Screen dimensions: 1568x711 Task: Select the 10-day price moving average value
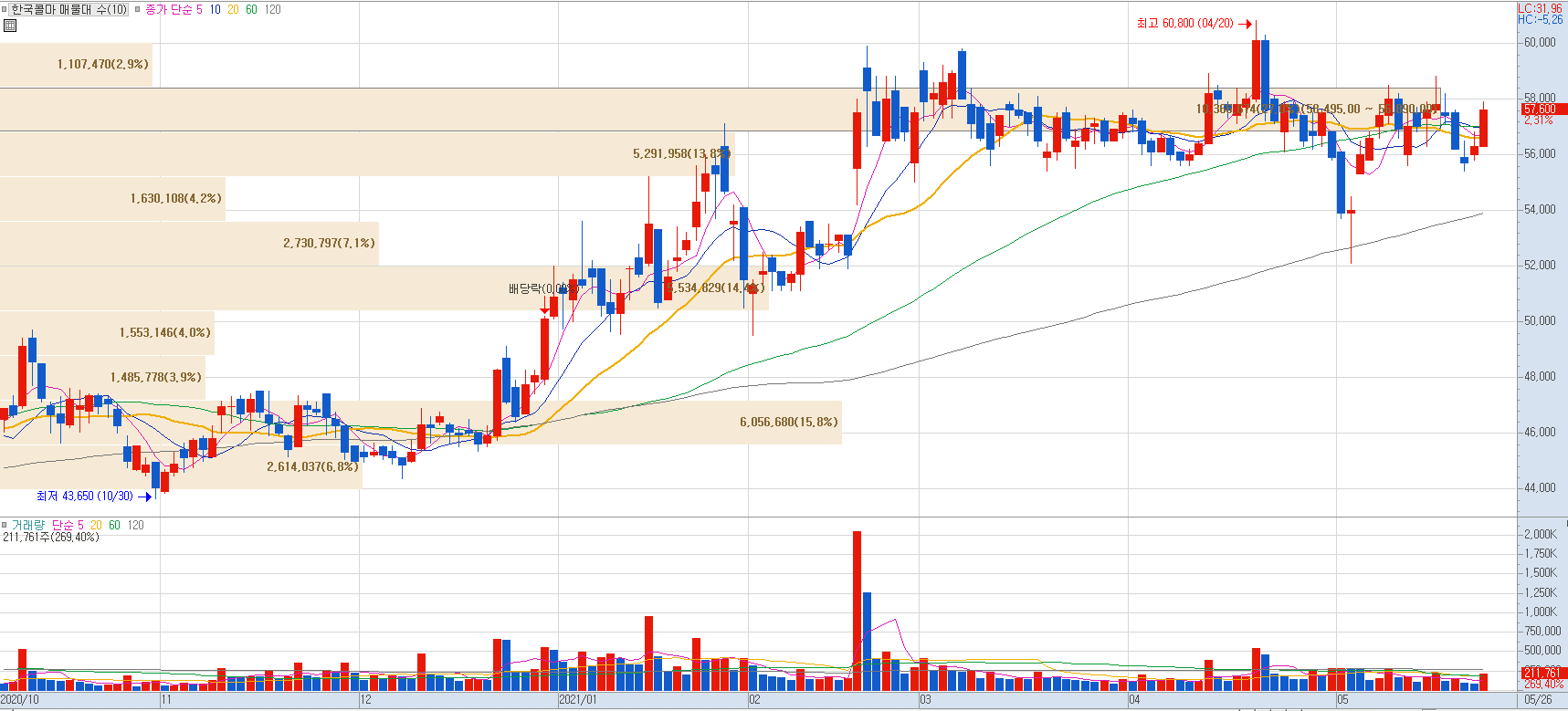click(x=215, y=9)
